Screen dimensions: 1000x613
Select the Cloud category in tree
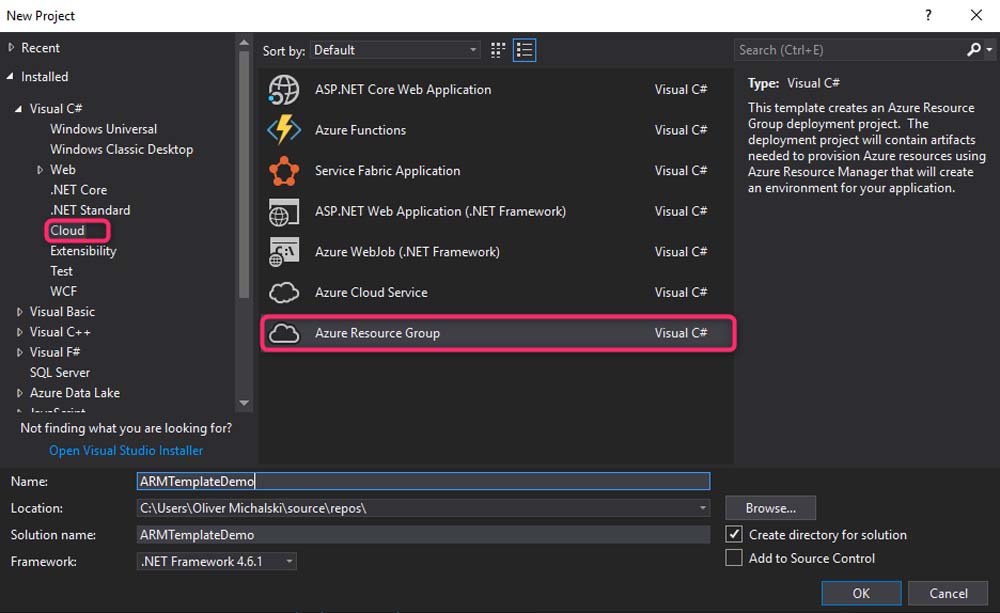tap(68, 231)
